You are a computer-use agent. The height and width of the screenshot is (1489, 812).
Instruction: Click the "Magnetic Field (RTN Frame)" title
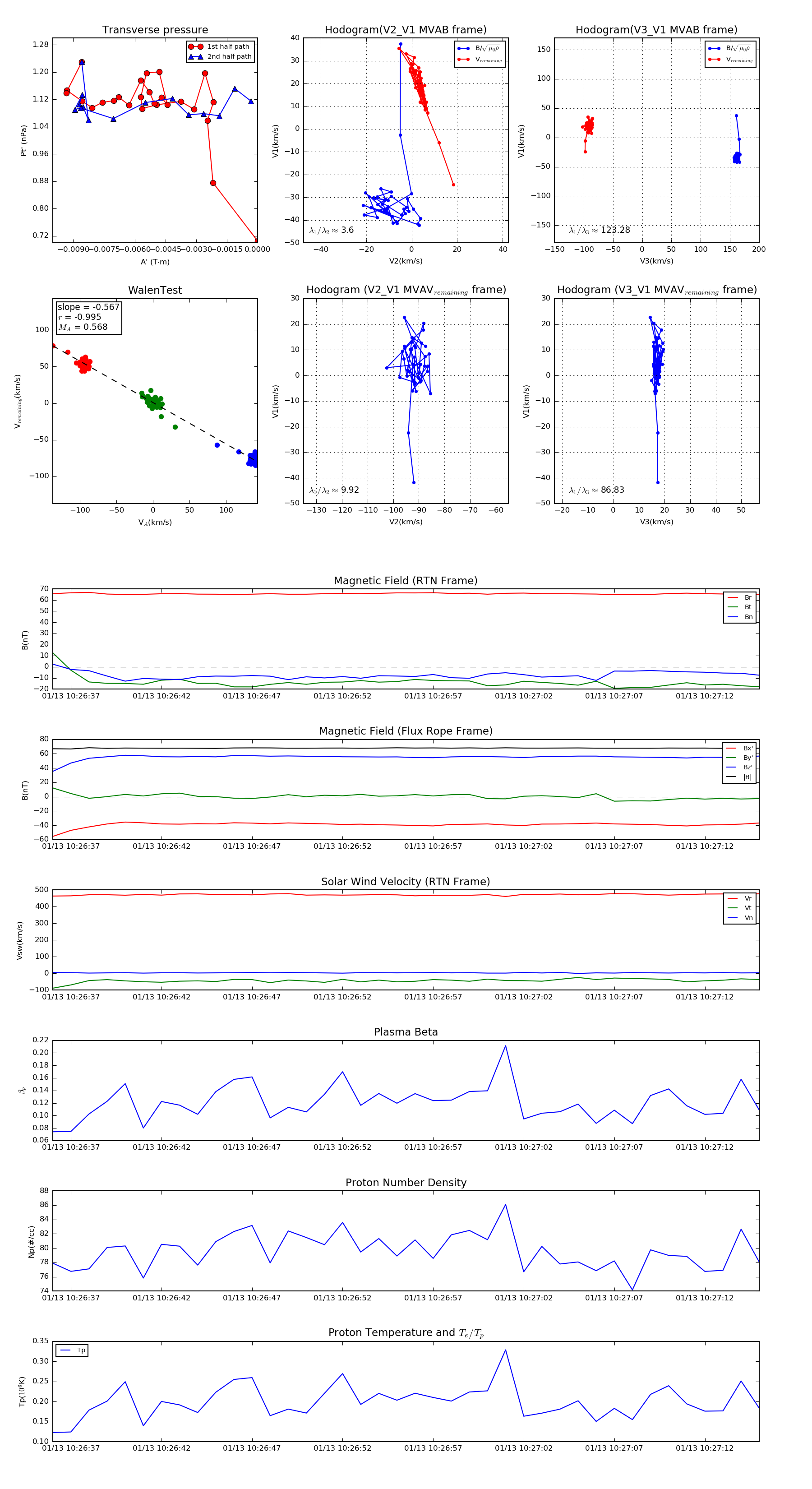(406, 581)
